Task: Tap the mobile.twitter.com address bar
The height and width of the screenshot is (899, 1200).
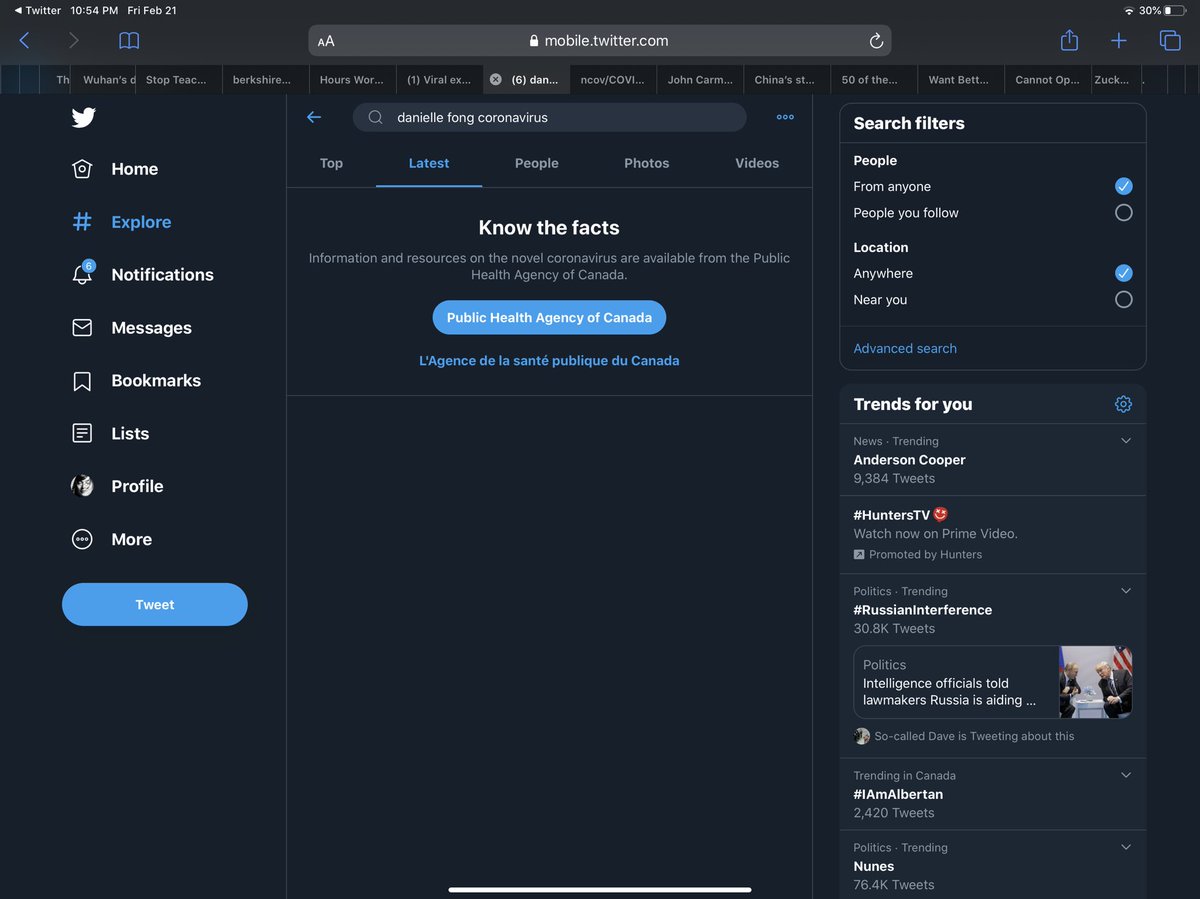Action: pyautogui.click(x=599, y=41)
